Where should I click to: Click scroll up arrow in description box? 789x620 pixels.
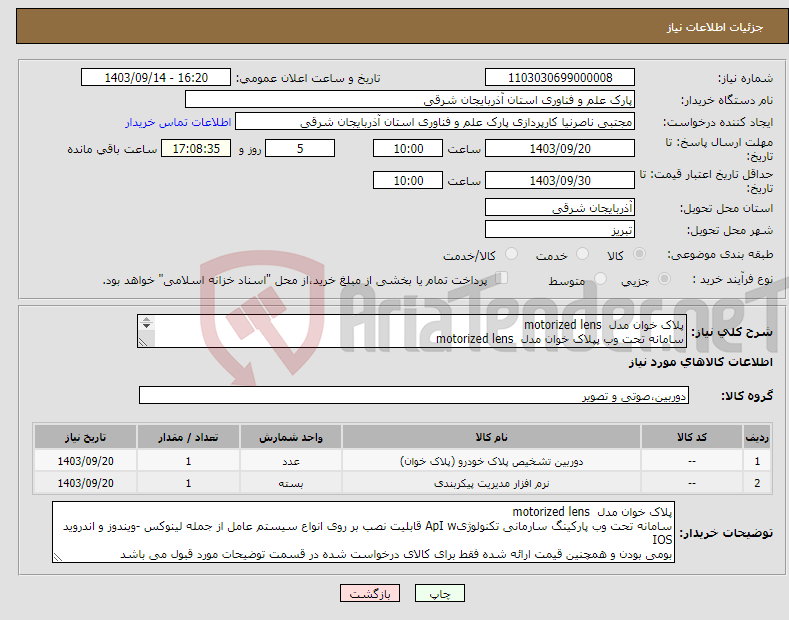146,319
